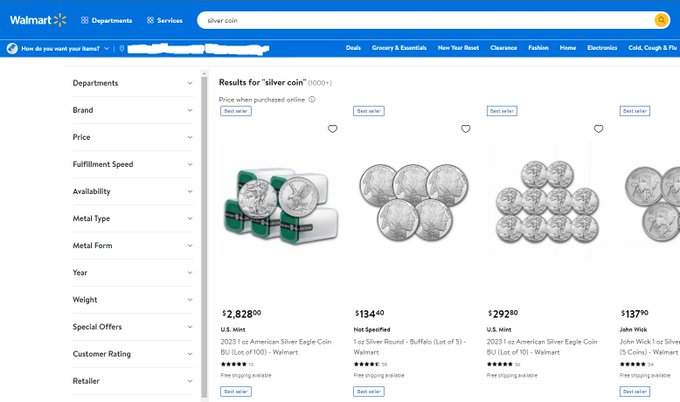Screen dimensions: 680x402
Task: Go to Grocery & Essentials
Action: [398, 48]
